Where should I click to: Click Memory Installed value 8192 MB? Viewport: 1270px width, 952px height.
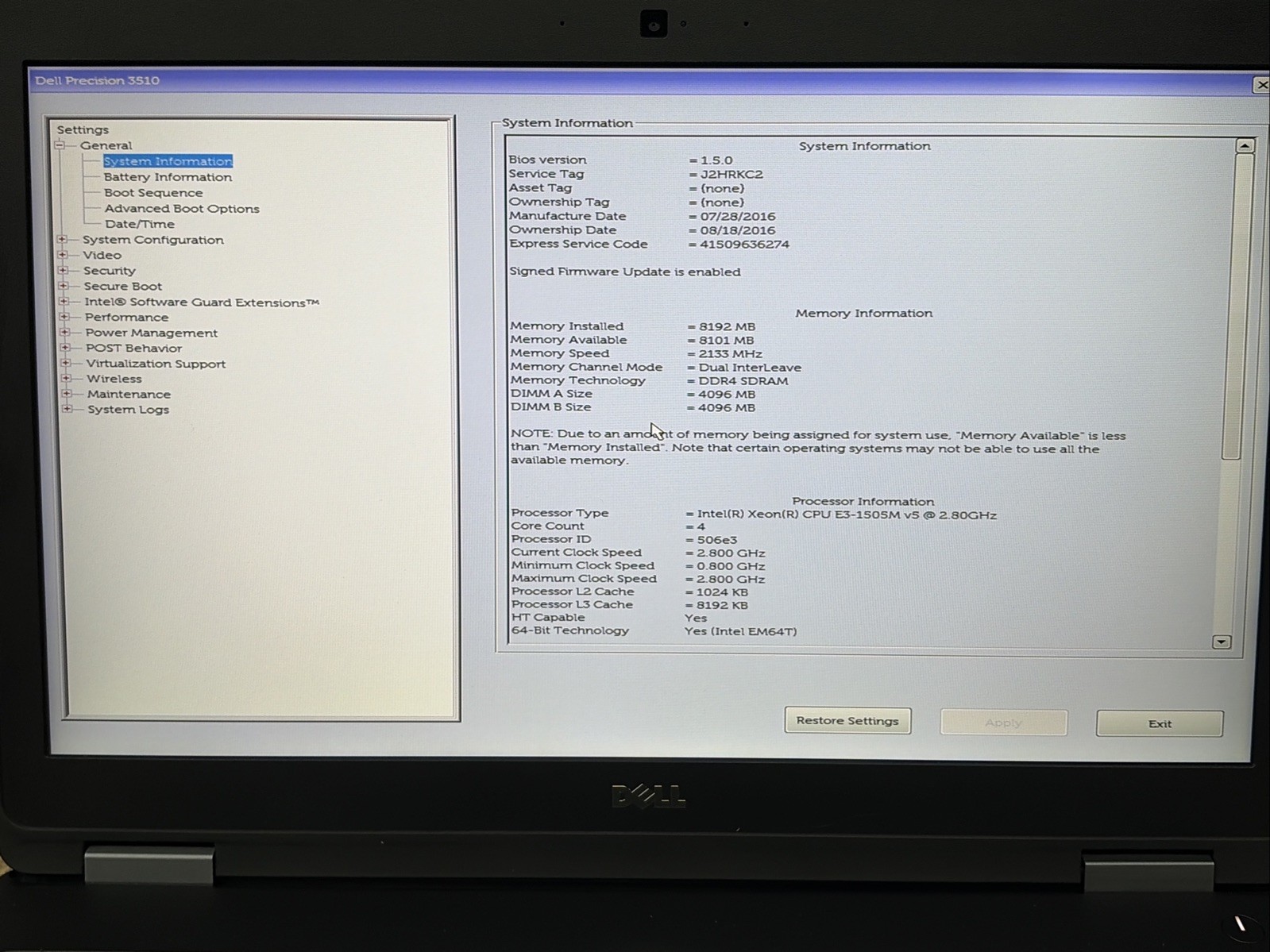coord(727,326)
